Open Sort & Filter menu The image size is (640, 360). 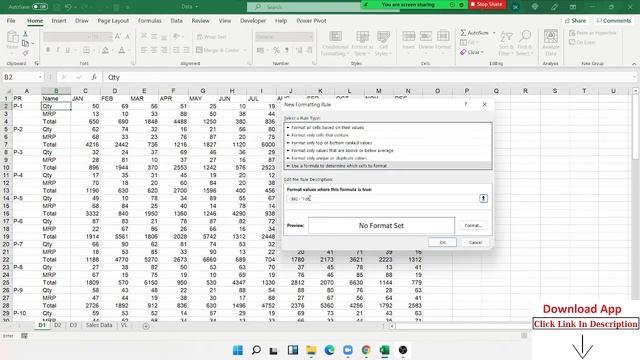[506, 43]
